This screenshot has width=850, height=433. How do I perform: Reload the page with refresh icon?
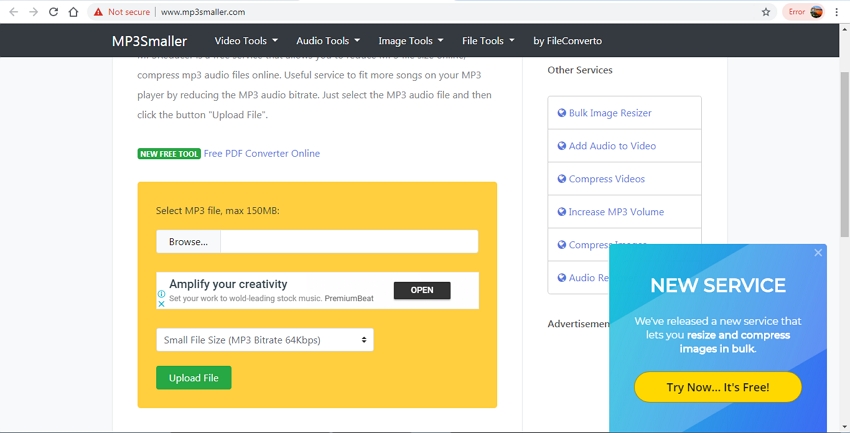53,12
